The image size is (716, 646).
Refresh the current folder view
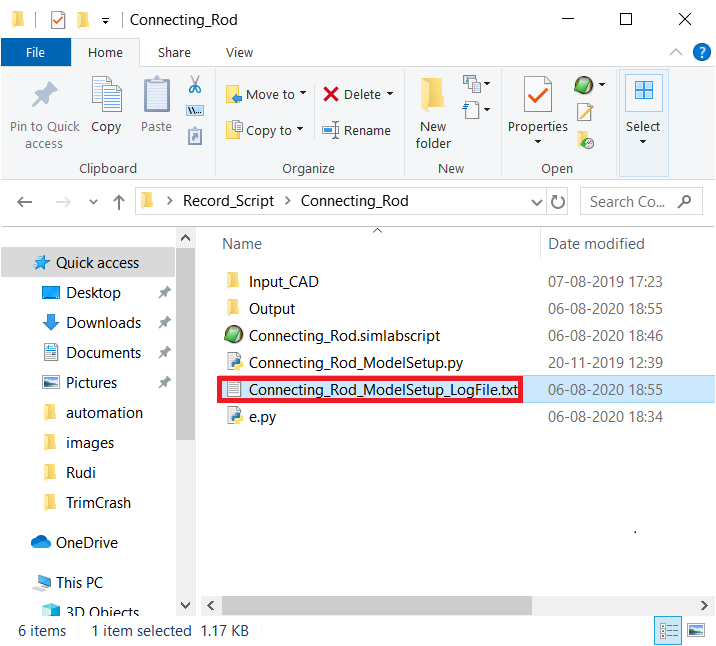[x=557, y=201]
